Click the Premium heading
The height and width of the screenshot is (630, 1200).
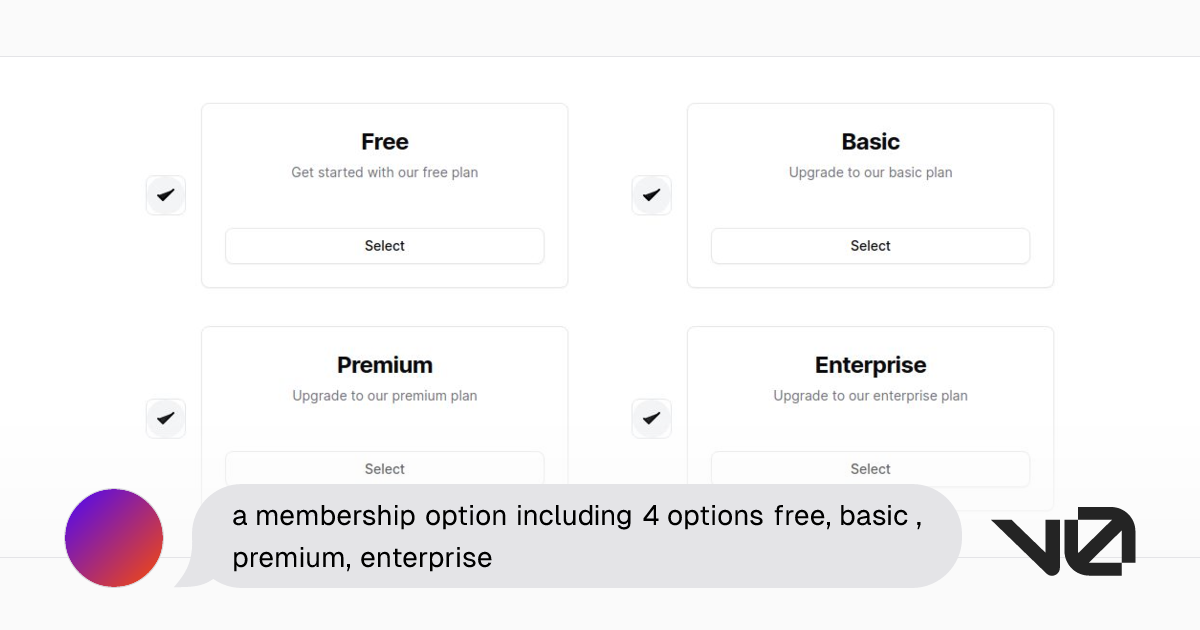pos(384,365)
